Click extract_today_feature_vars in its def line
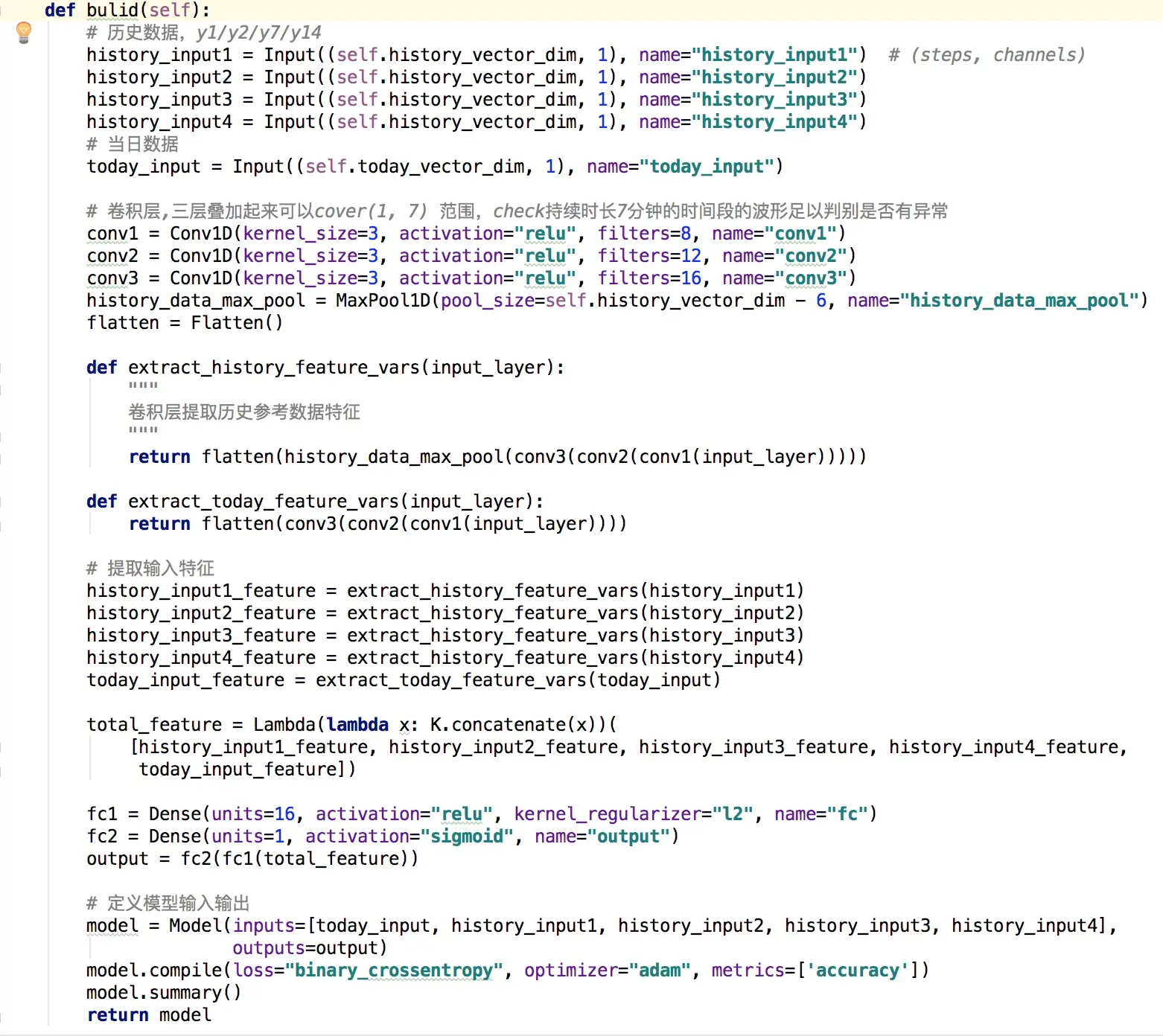 pos(264,502)
